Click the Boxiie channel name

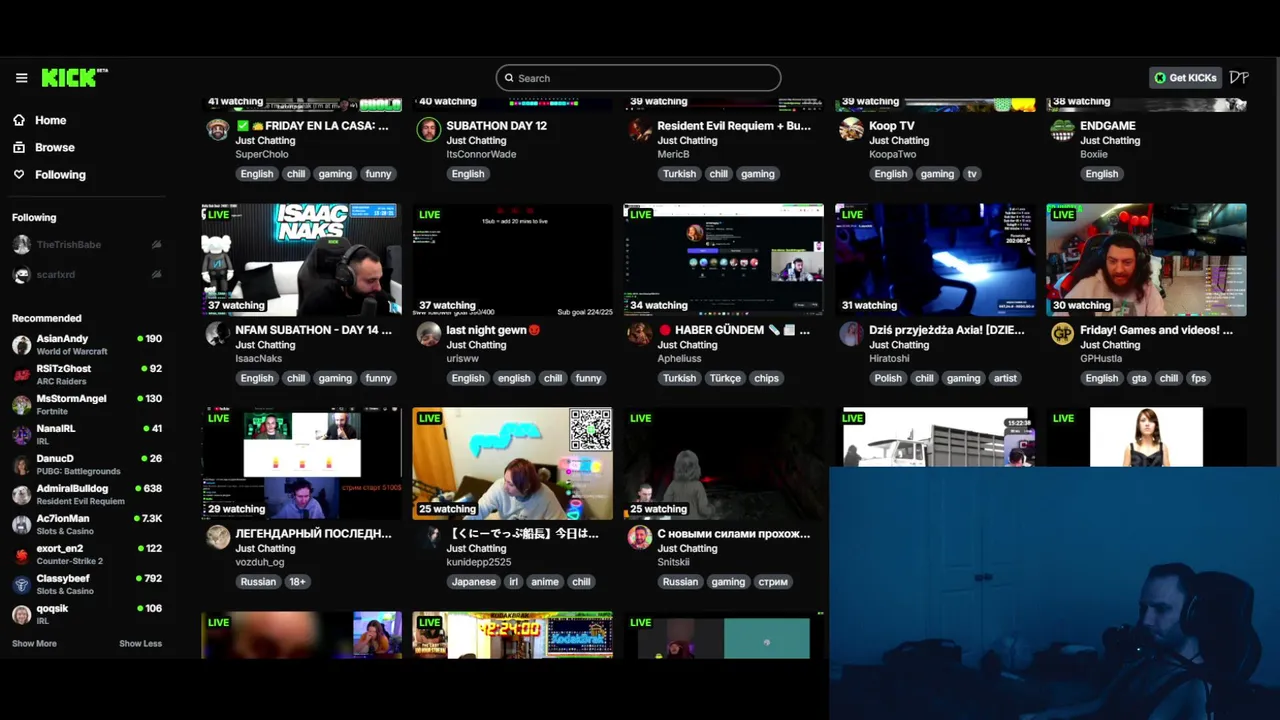[x=1094, y=154]
